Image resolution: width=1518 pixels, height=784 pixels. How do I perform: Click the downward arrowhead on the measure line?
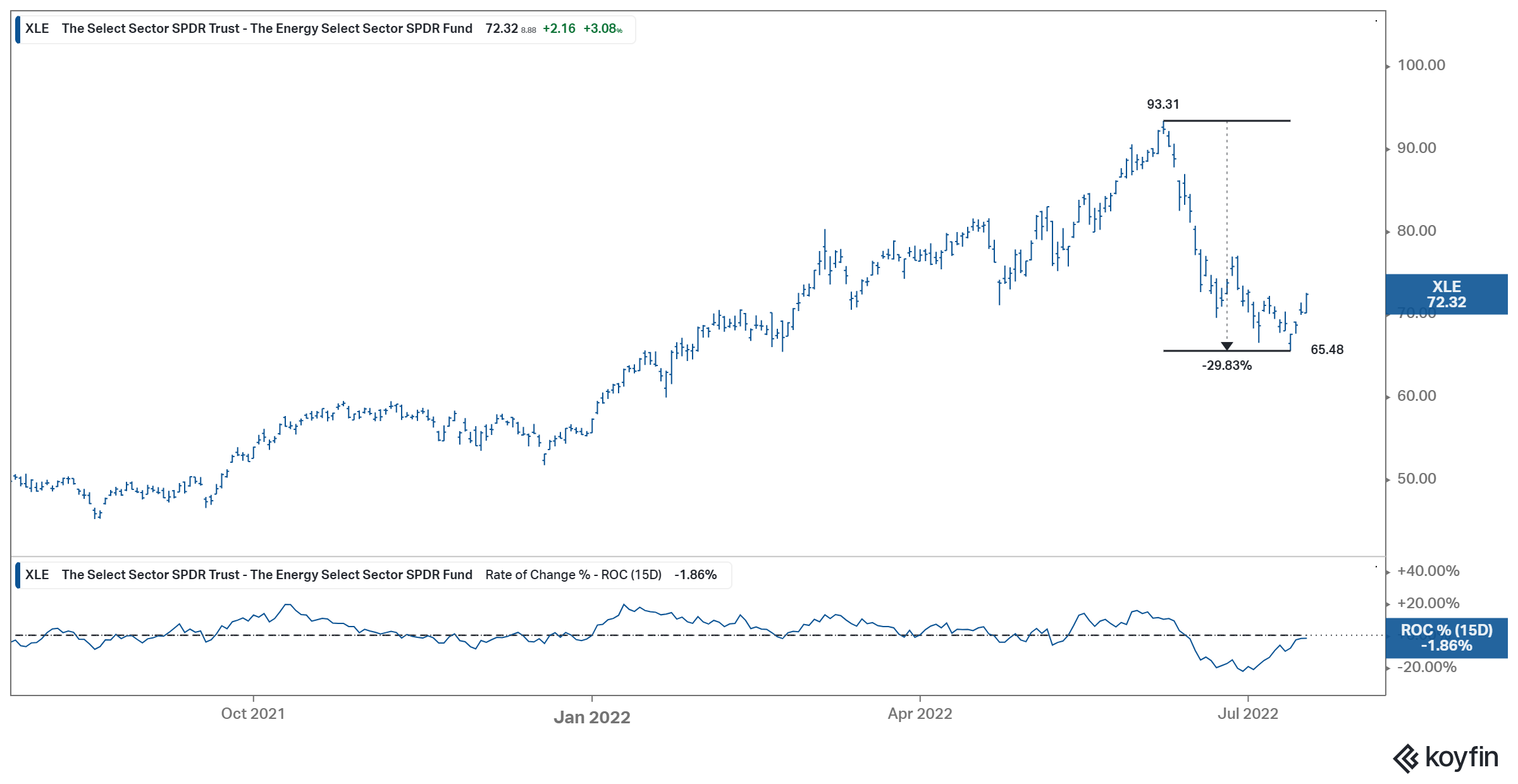[1227, 346]
